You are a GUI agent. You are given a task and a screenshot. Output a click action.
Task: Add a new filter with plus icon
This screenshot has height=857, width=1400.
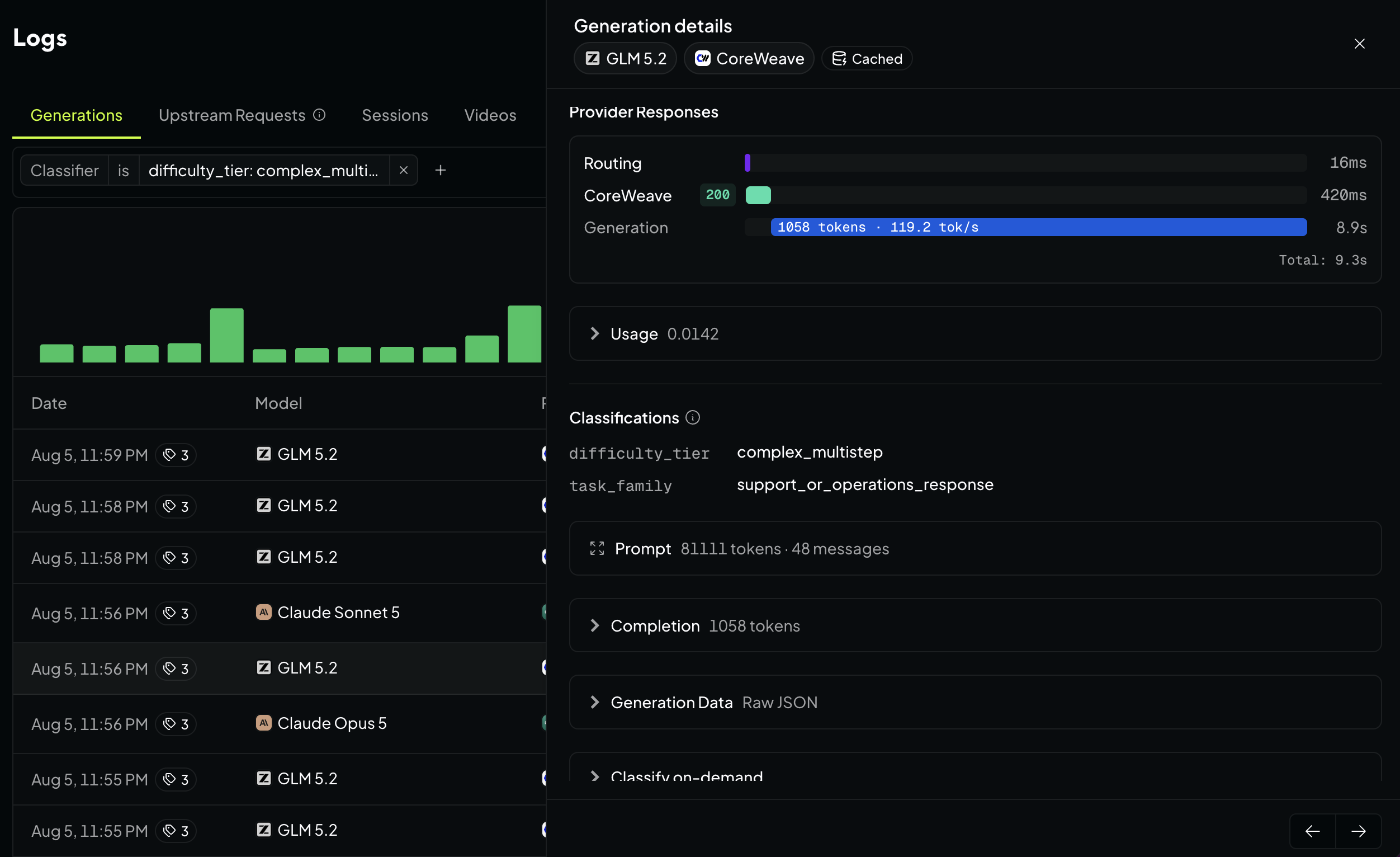[441, 170]
